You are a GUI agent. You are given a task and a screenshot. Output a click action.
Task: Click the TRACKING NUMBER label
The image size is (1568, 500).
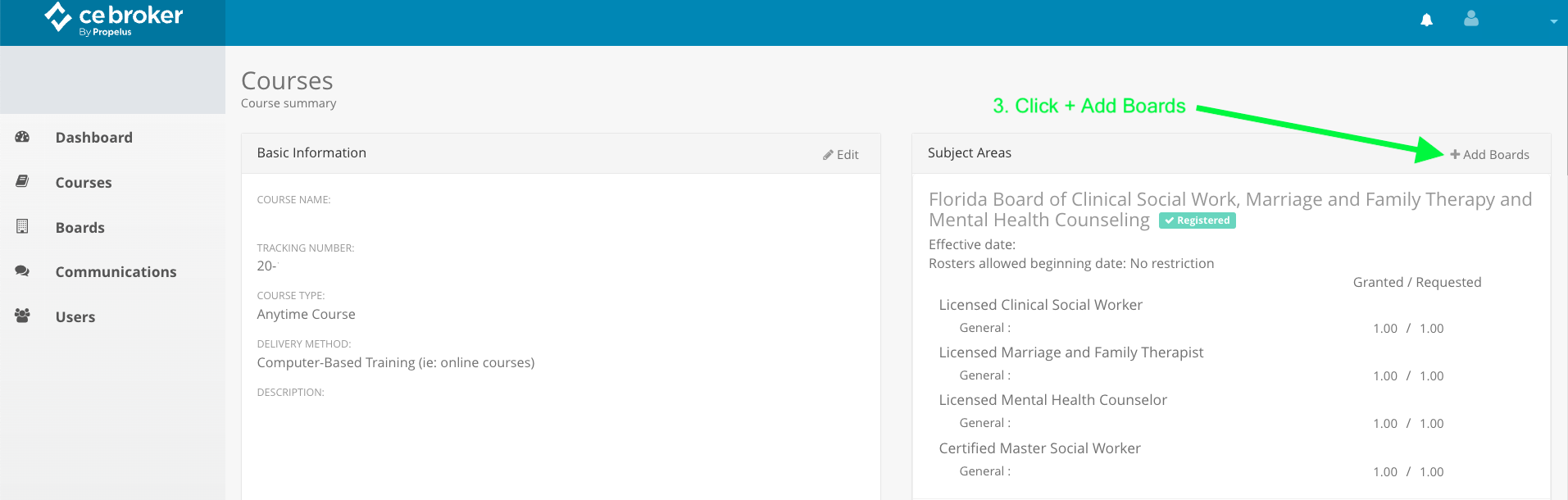point(306,248)
